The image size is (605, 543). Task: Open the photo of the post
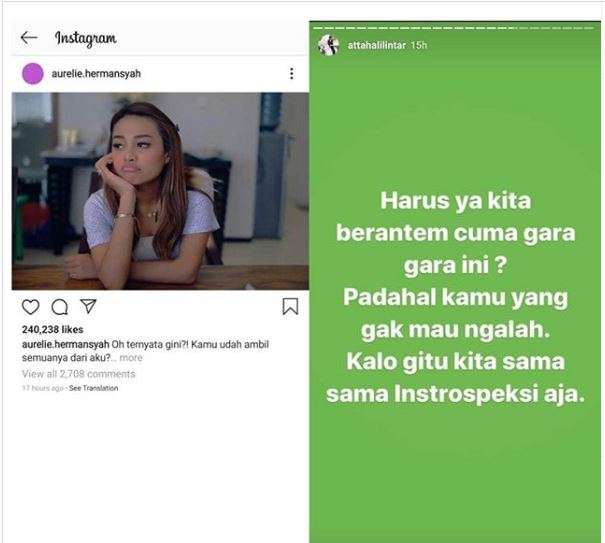point(160,191)
